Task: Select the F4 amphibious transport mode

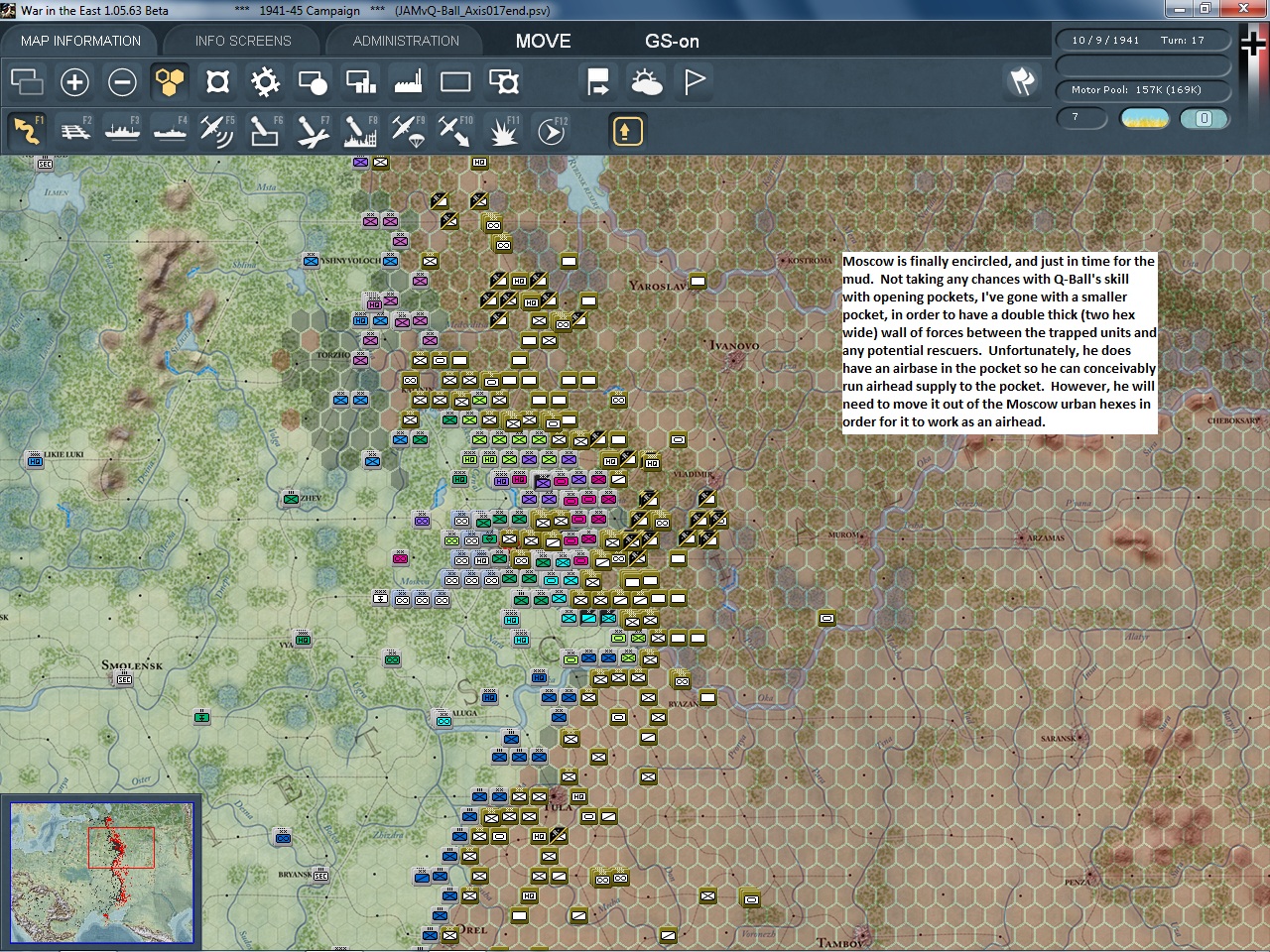Action: click(x=170, y=130)
